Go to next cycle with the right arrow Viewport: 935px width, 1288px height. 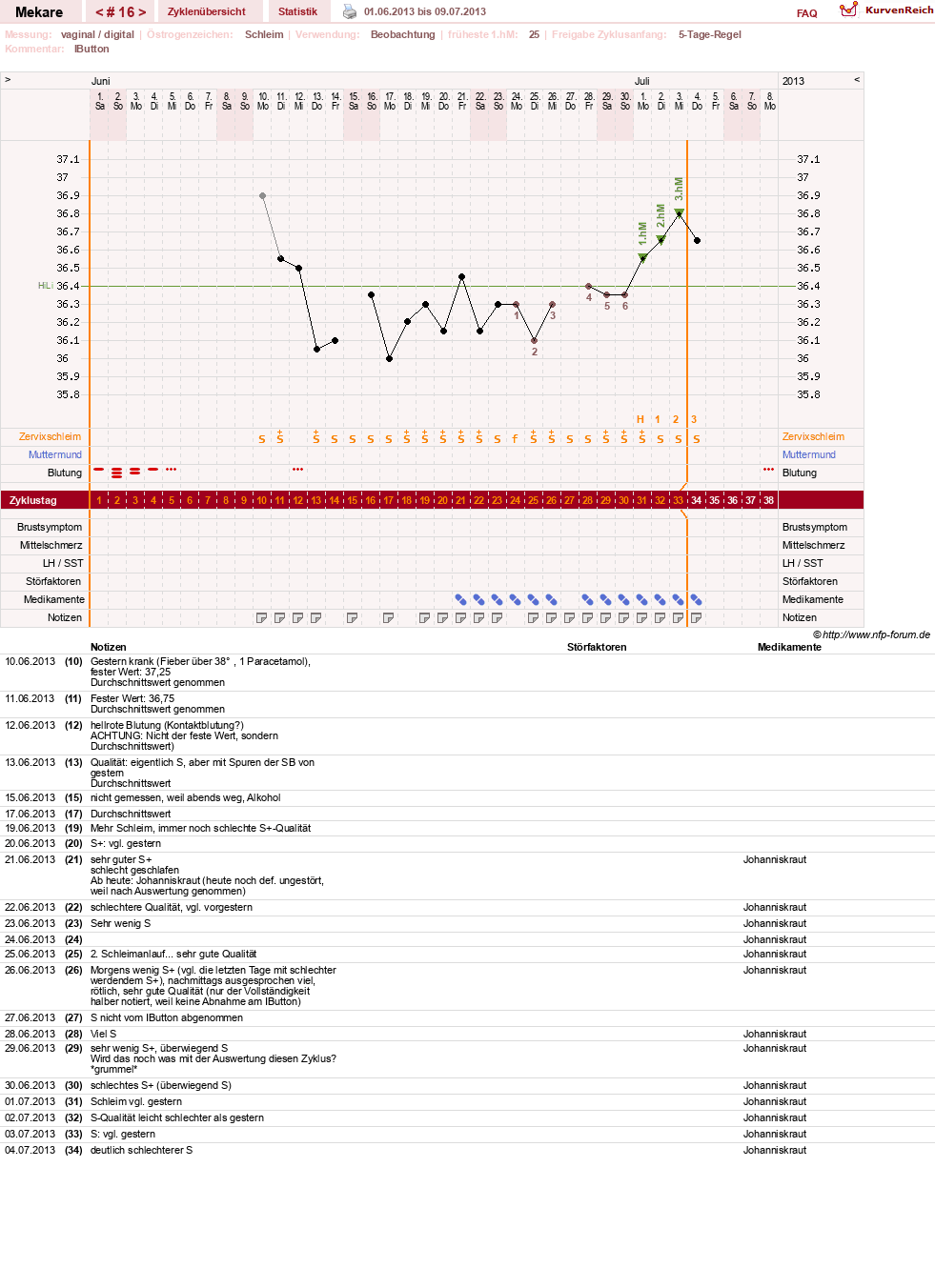[143, 12]
